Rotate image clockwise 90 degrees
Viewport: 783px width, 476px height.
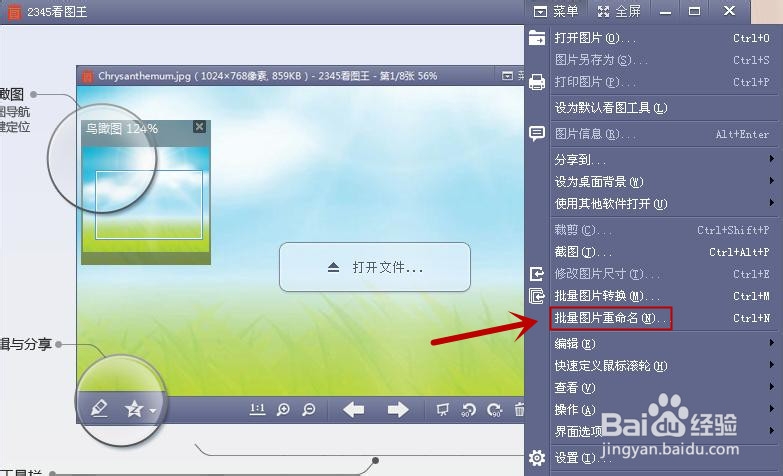[494, 410]
